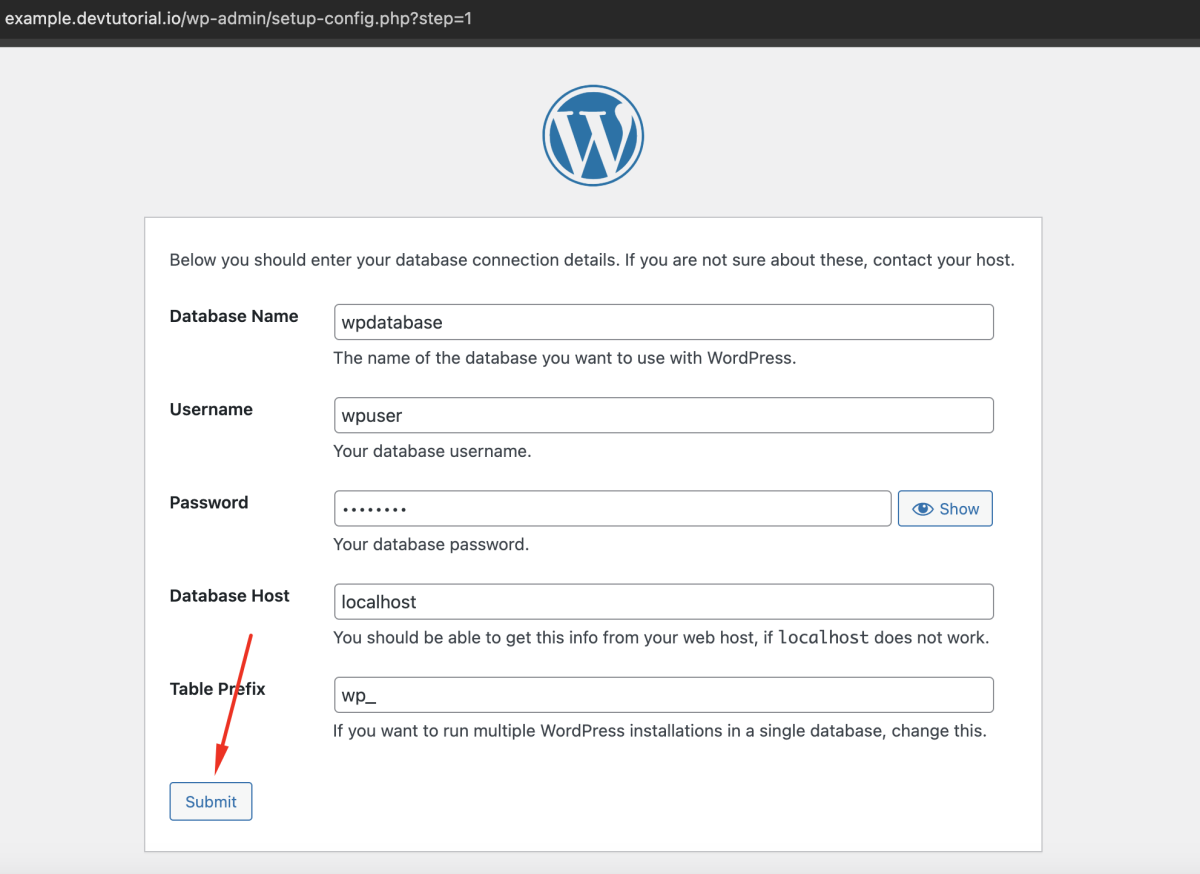Screen dimensions: 1200x874
Task: Click the Password field label
Action: [209, 502]
